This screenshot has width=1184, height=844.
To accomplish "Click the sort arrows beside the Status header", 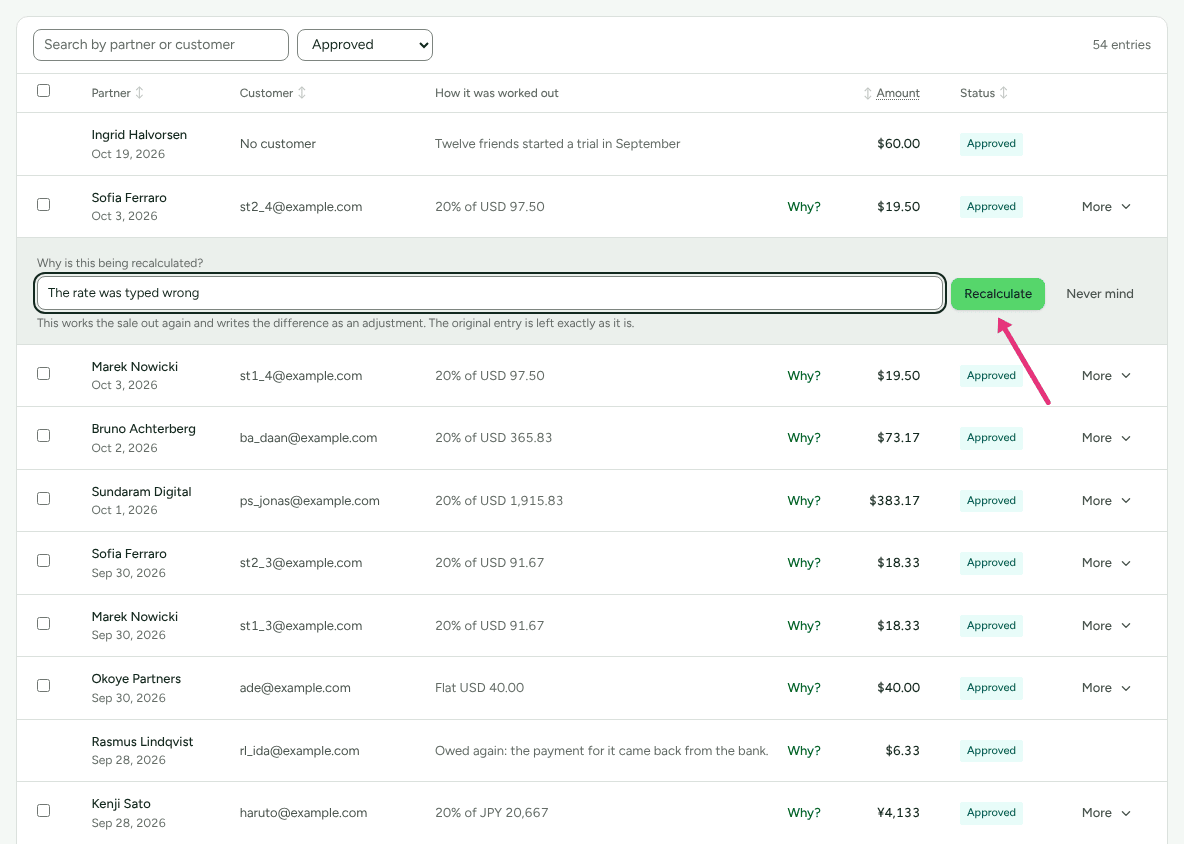I will [x=1004, y=93].
